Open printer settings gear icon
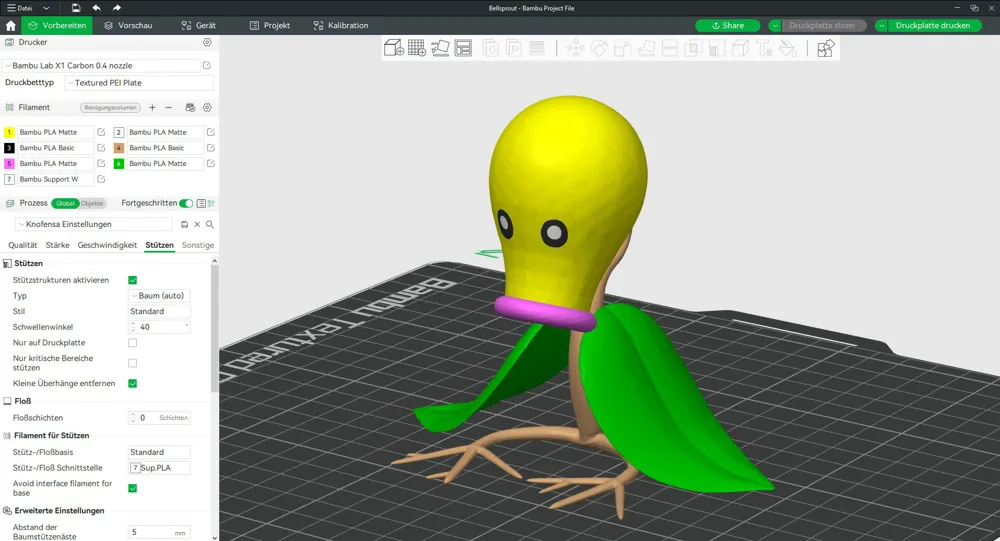Viewport: 1000px width, 541px height. click(207, 42)
